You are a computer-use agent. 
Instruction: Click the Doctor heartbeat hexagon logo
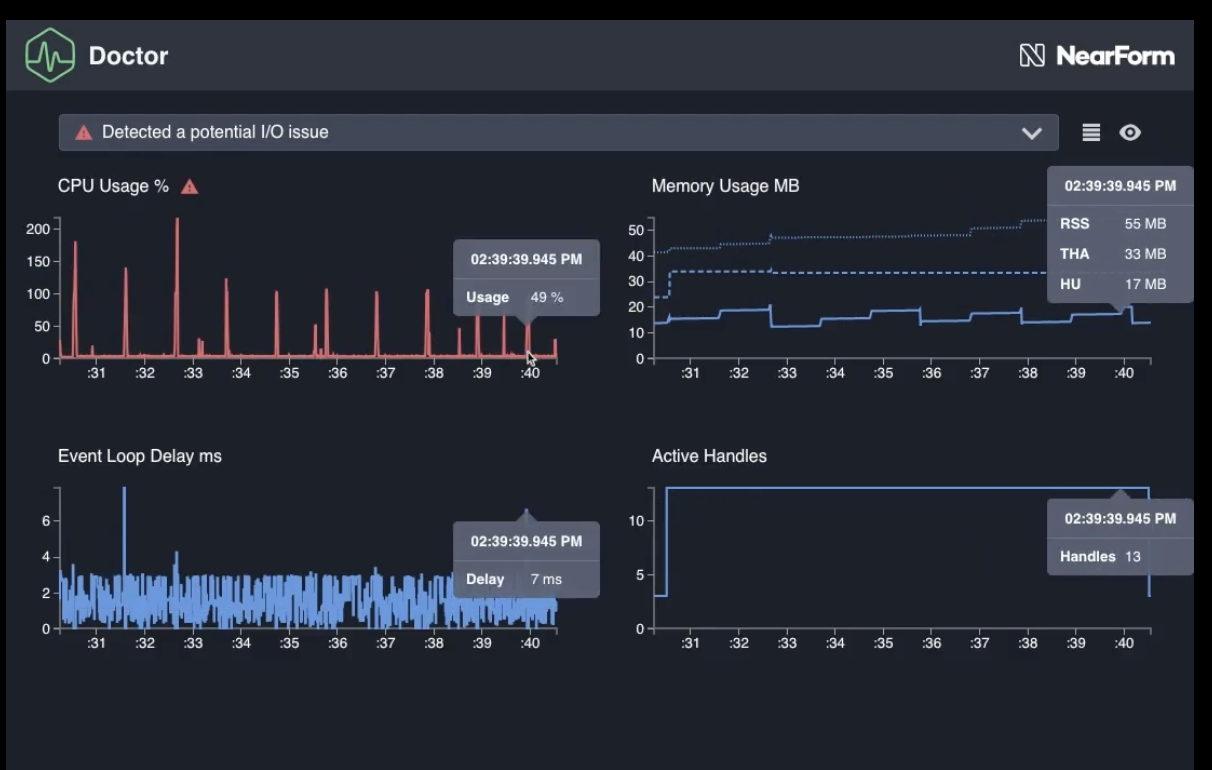coord(50,55)
